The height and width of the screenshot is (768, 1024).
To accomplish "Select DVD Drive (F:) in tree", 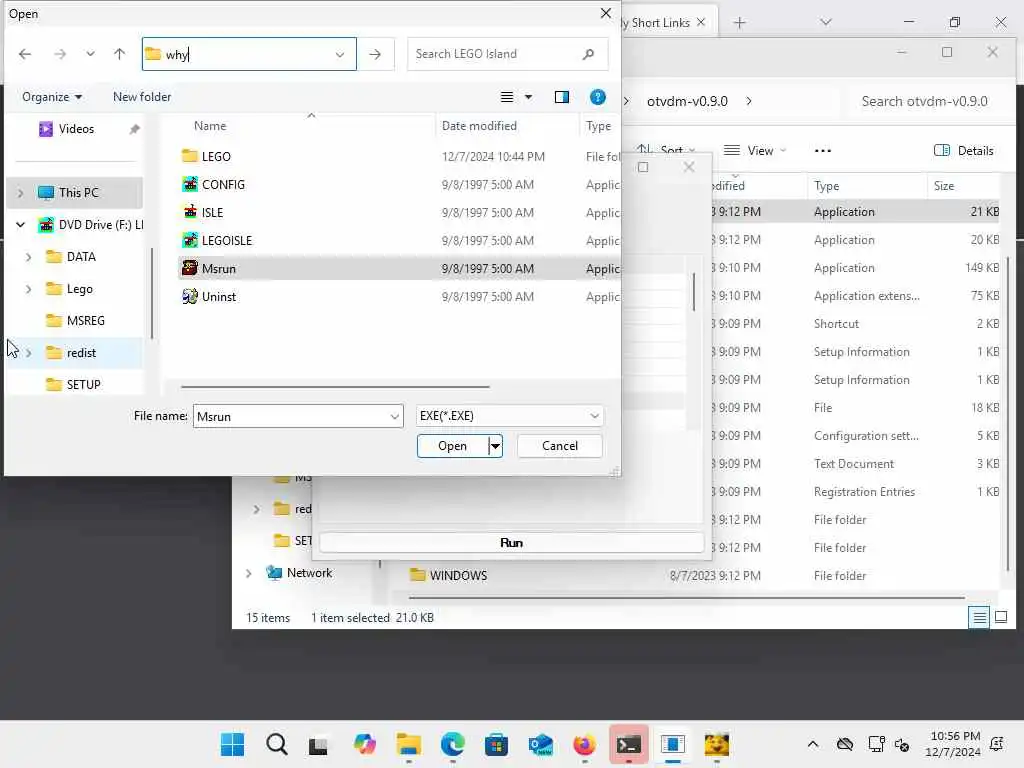I will 91,225.
